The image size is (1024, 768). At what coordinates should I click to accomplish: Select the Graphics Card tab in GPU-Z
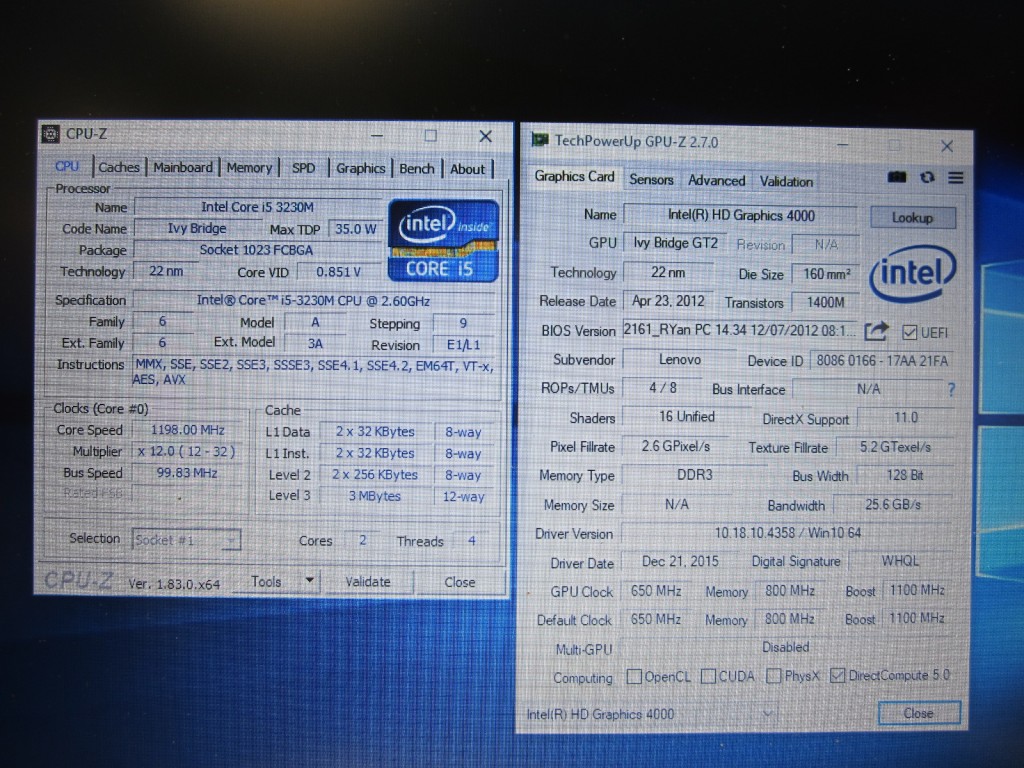[x=575, y=176]
